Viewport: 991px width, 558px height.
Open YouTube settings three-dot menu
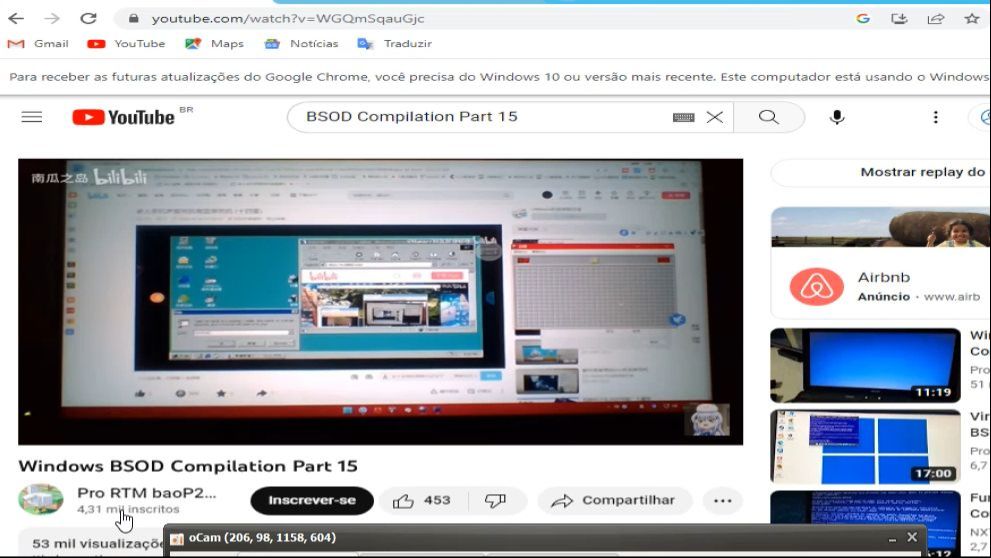click(935, 117)
